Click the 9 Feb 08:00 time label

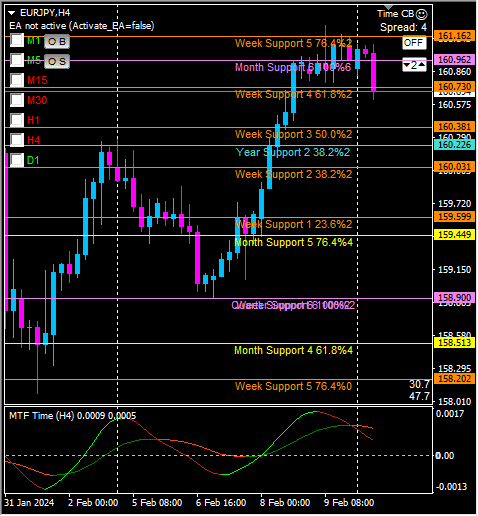click(349, 503)
